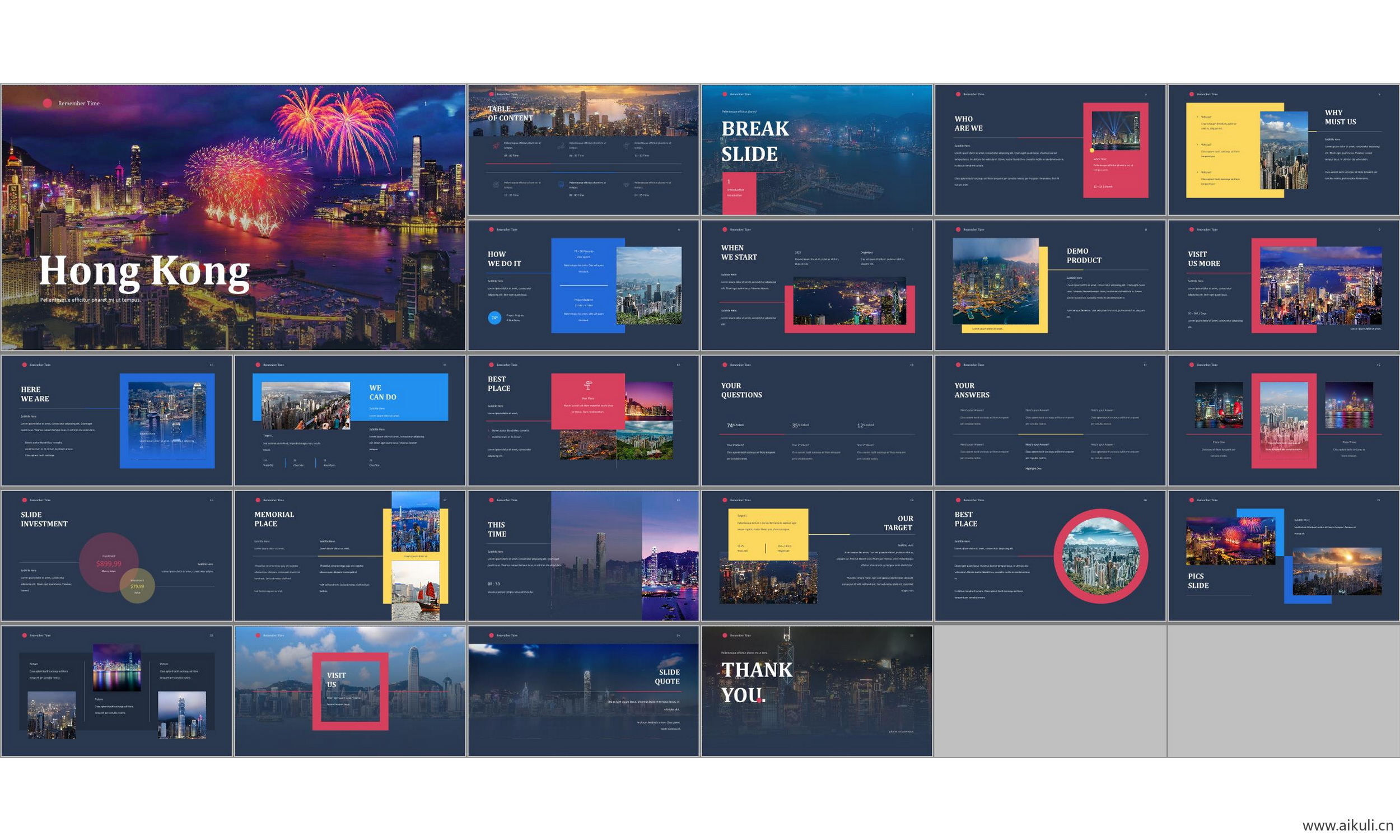Click the red Introduction box on Break Slide
This screenshot has height=840, width=1400.
pyautogui.click(x=739, y=194)
